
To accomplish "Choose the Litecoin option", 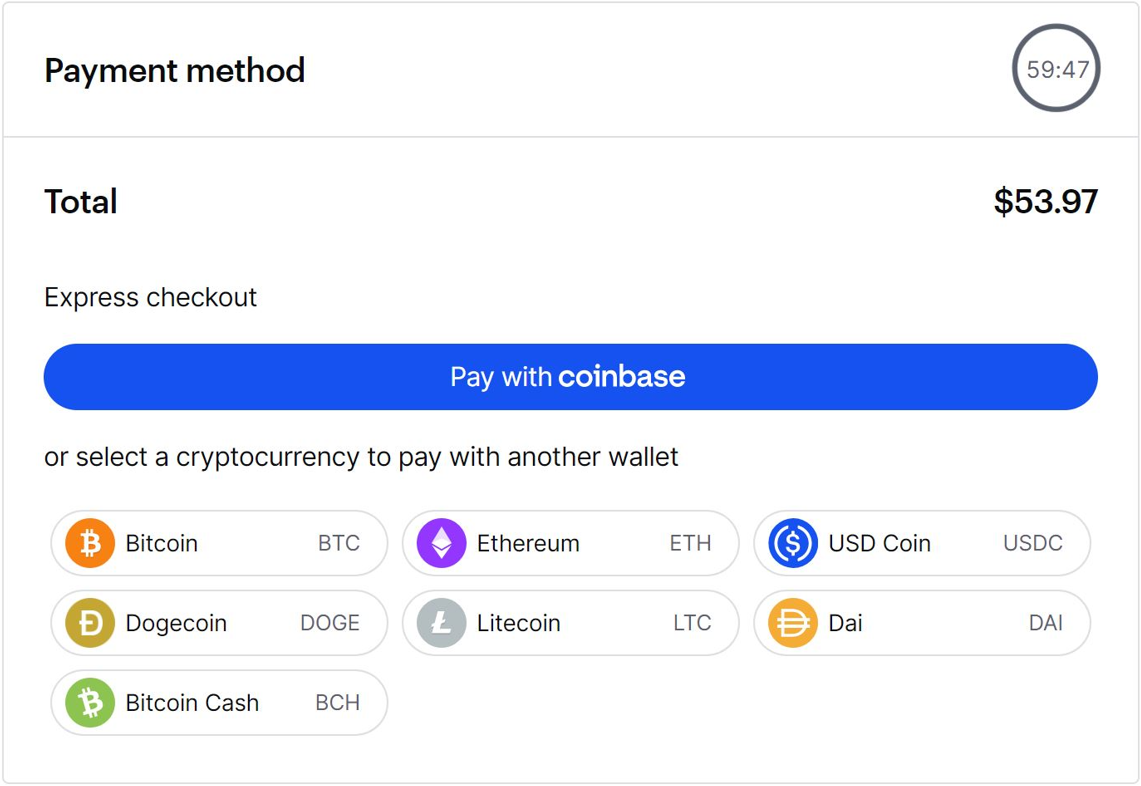I will click(570, 623).
